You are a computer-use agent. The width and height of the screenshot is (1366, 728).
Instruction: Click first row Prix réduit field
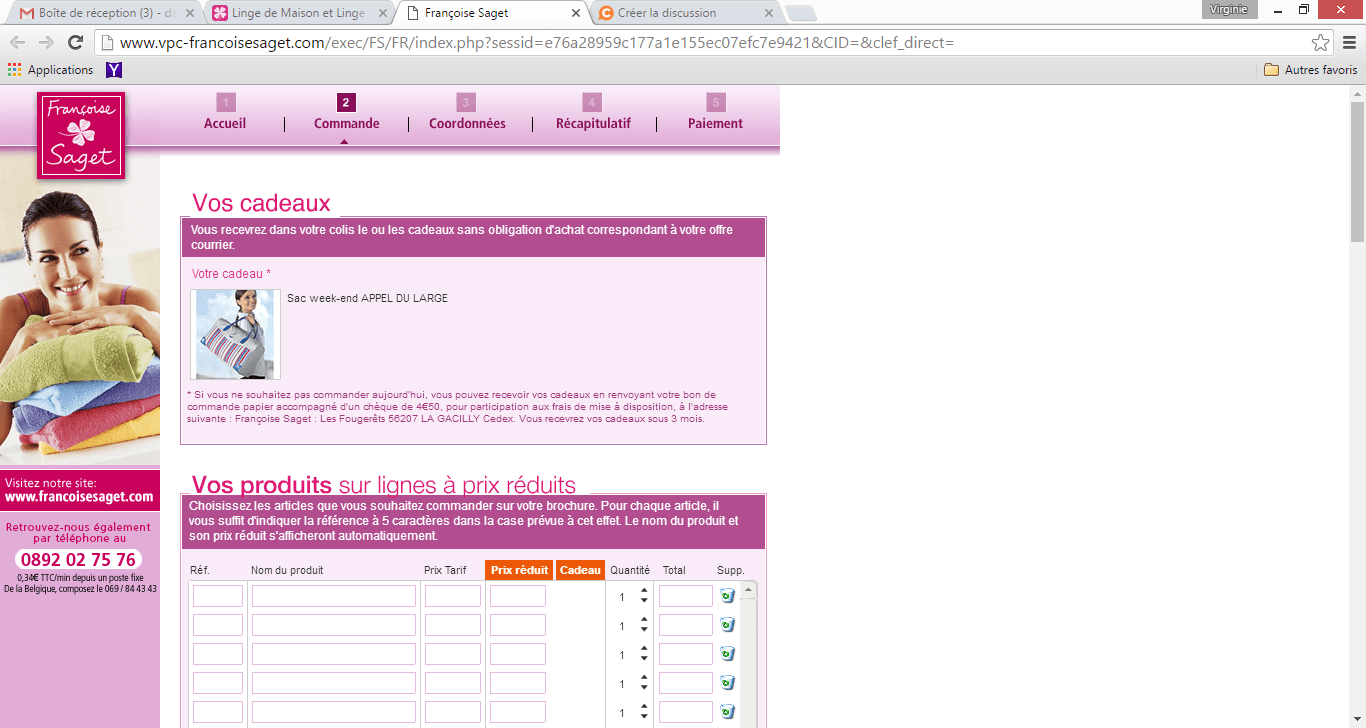[x=518, y=596]
